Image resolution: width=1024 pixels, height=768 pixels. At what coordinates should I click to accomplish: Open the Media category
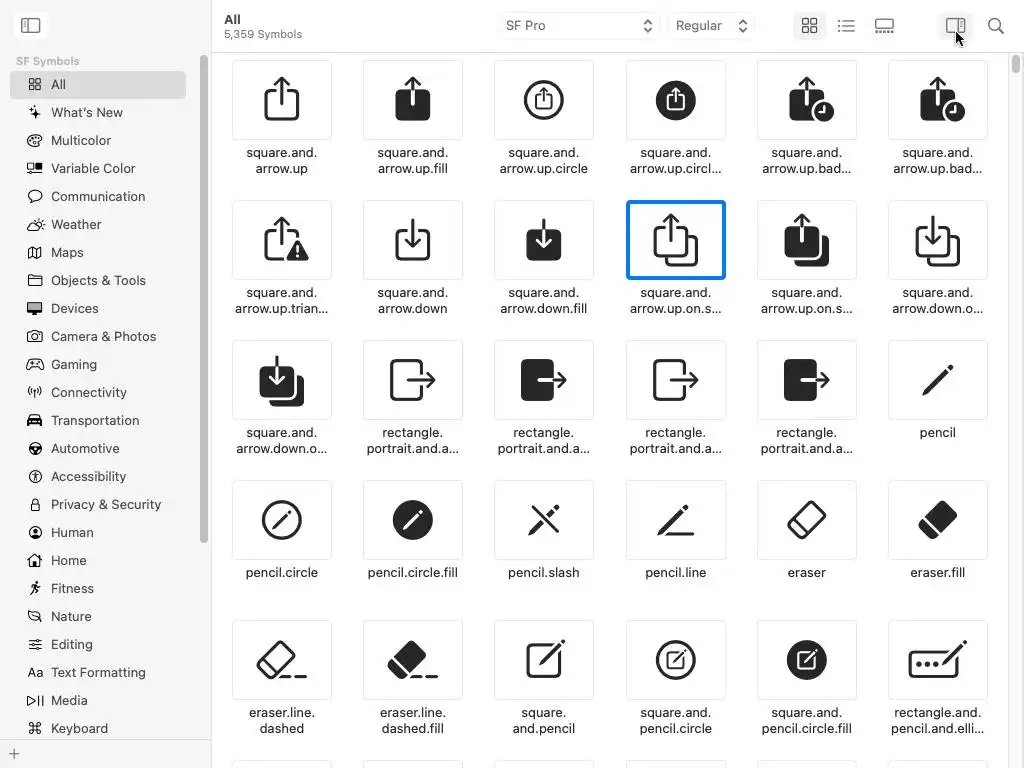pyautogui.click(x=98, y=701)
